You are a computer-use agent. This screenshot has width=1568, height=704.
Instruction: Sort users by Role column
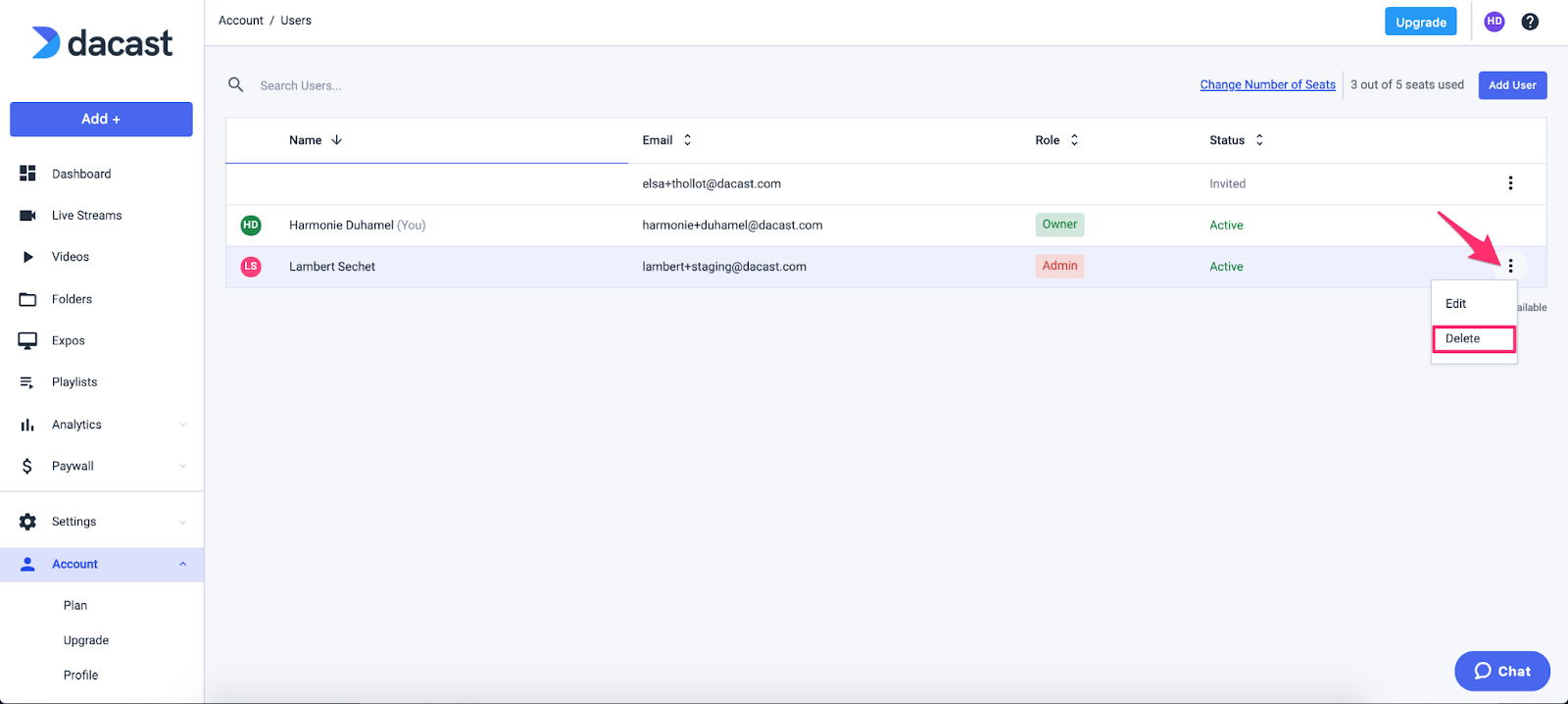click(x=1074, y=140)
